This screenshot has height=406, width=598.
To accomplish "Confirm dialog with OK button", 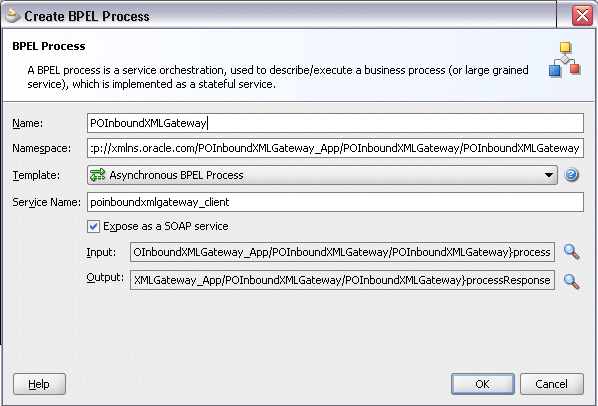I will [x=482, y=384].
